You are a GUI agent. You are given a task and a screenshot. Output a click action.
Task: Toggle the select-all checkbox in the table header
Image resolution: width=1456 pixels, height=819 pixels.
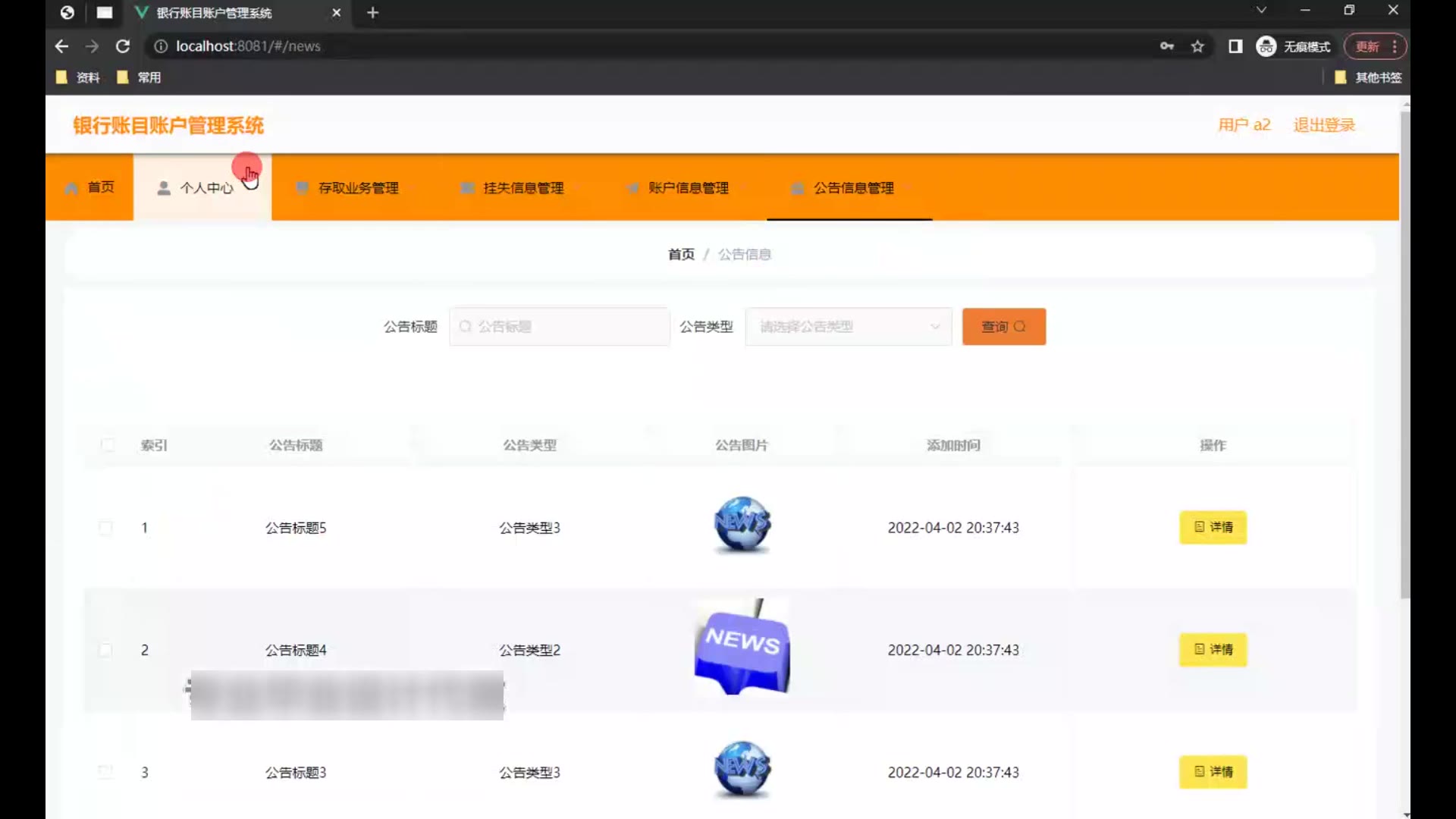107,445
